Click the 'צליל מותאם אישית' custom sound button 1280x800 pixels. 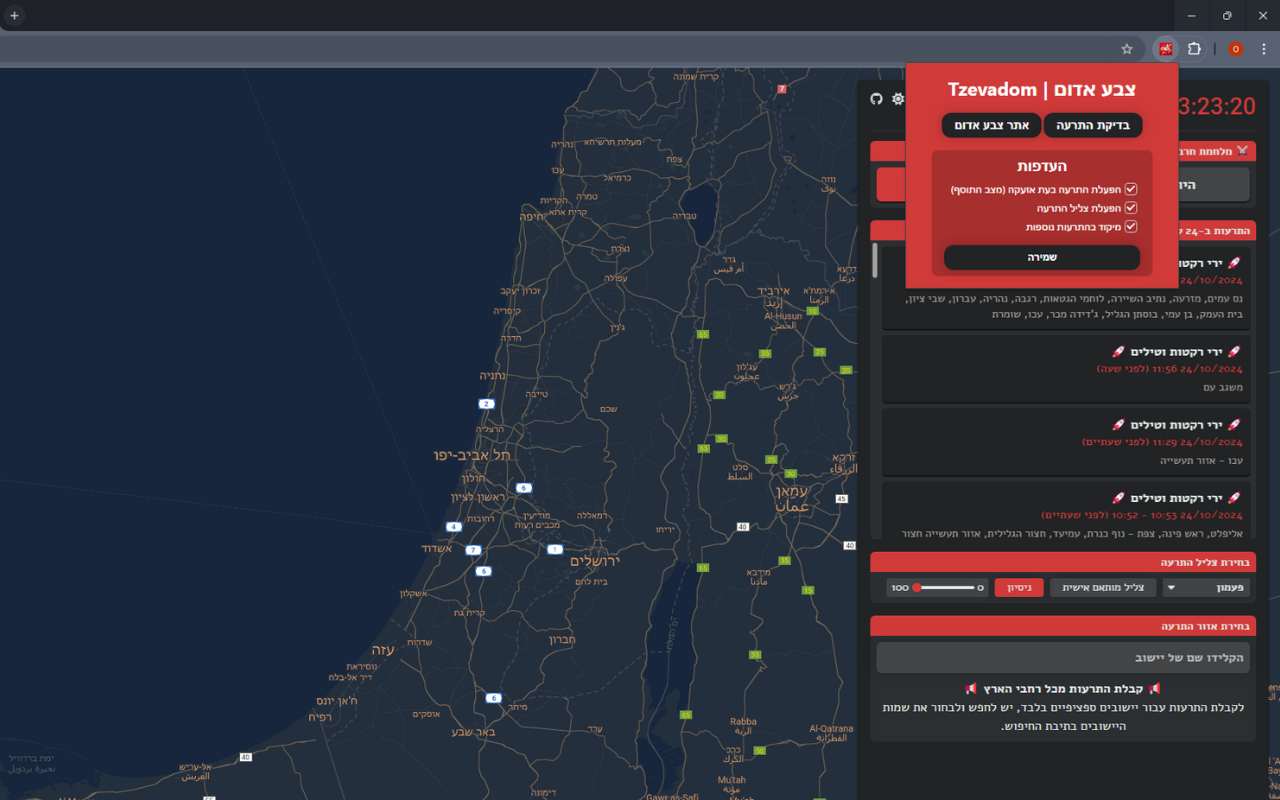[1103, 588]
